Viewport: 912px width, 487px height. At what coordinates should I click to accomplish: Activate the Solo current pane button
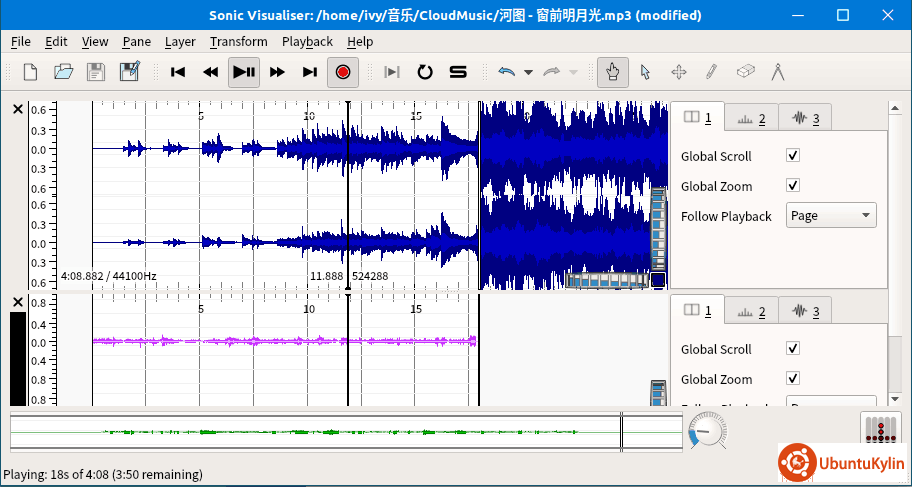pos(458,72)
